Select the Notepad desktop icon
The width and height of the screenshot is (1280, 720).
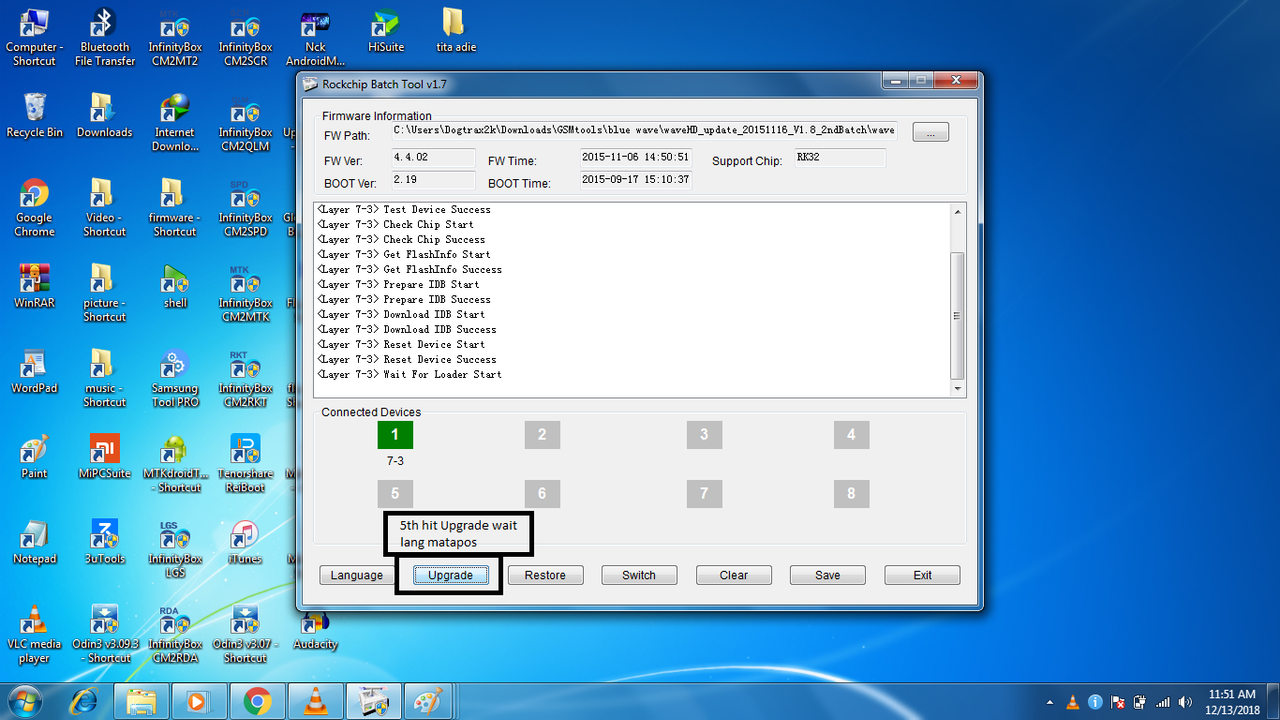point(34,541)
